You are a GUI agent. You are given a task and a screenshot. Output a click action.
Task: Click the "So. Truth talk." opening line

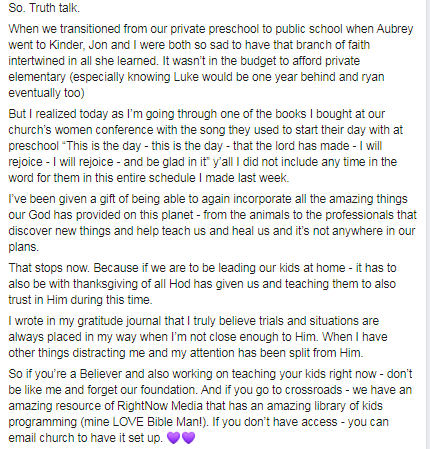coord(44,8)
